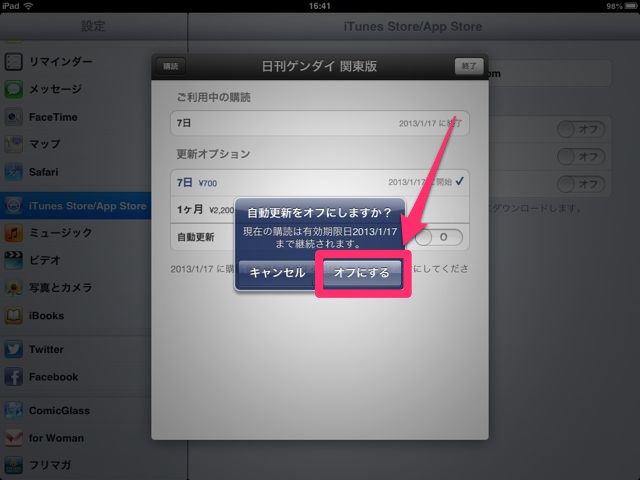The image size is (640, 480).
Task: Tap the Safari icon in sidebar
Action: [13, 172]
